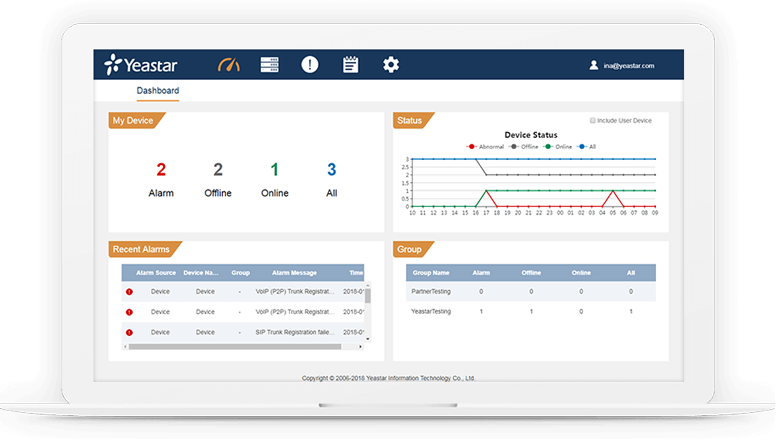Open the settings gear icon
This screenshot has height=445, width=776.
coord(391,65)
